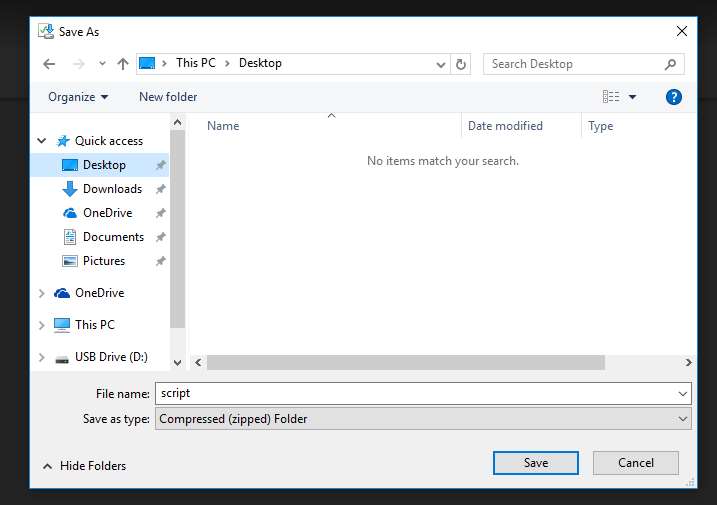Image resolution: width=717 pixels, height=505 pixels.
Task: Click Hide Folders toggle
Action: tap(84, 466)
